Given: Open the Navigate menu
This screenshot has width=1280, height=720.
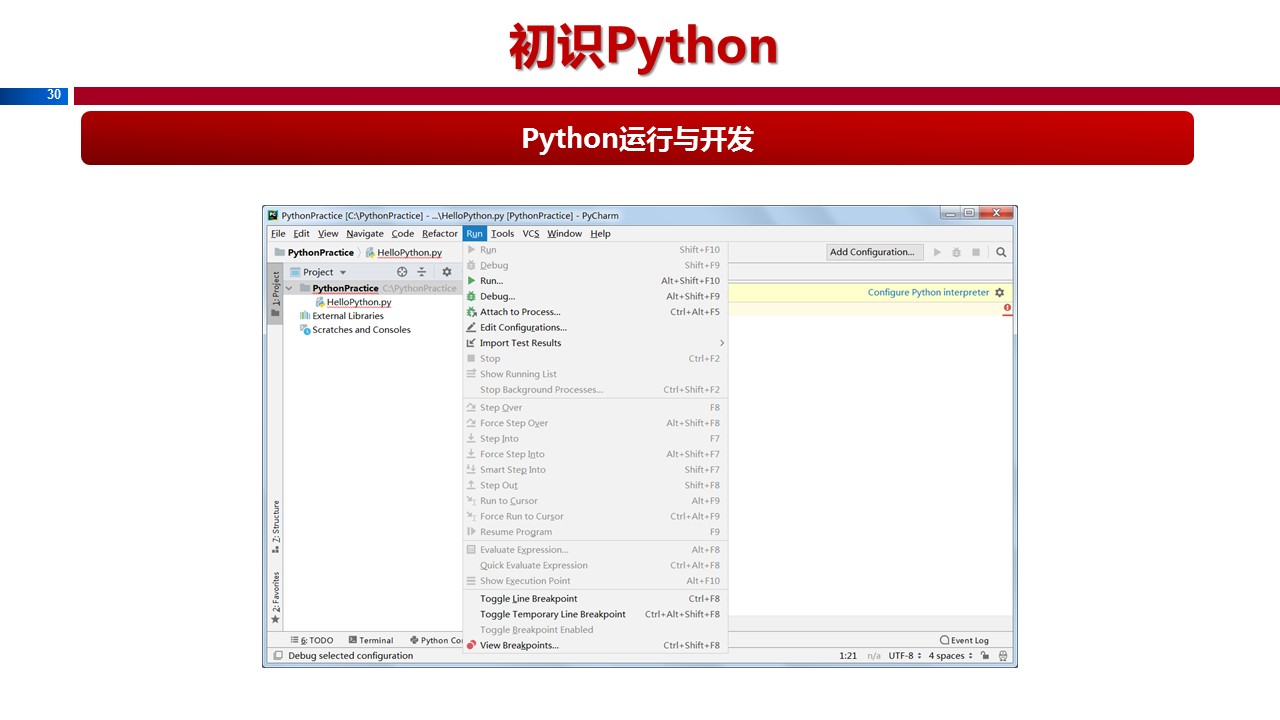Looking at the screenshot, I should click(x=365, y=234).
